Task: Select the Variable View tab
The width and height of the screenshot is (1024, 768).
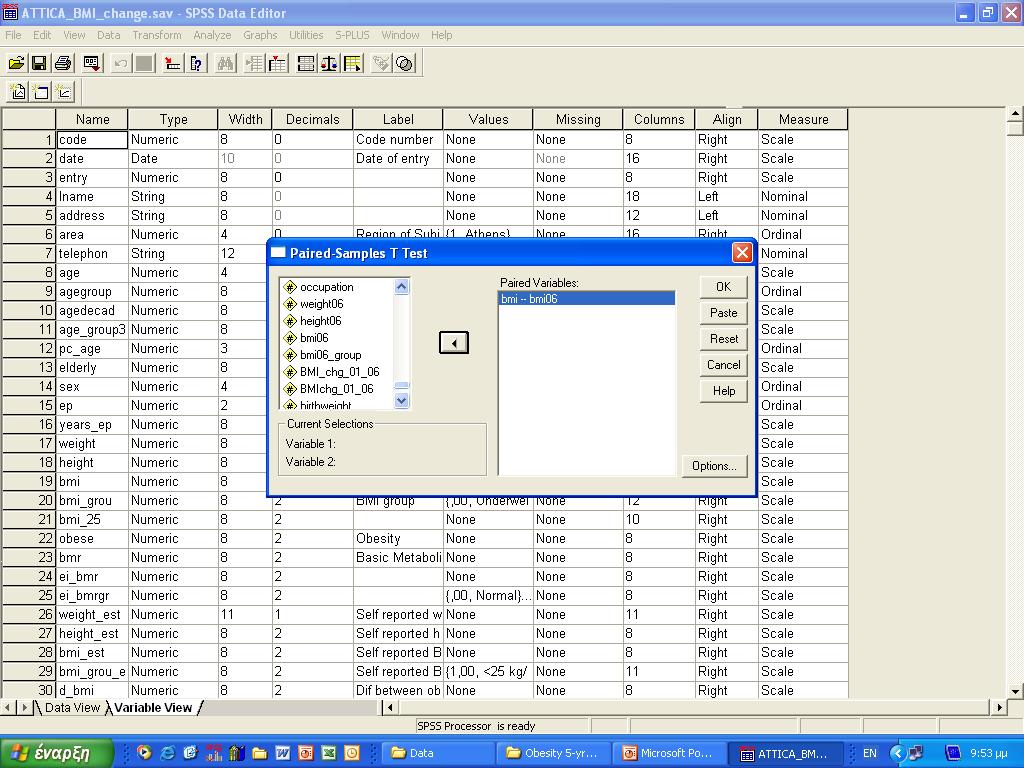Action: (153, 707)
